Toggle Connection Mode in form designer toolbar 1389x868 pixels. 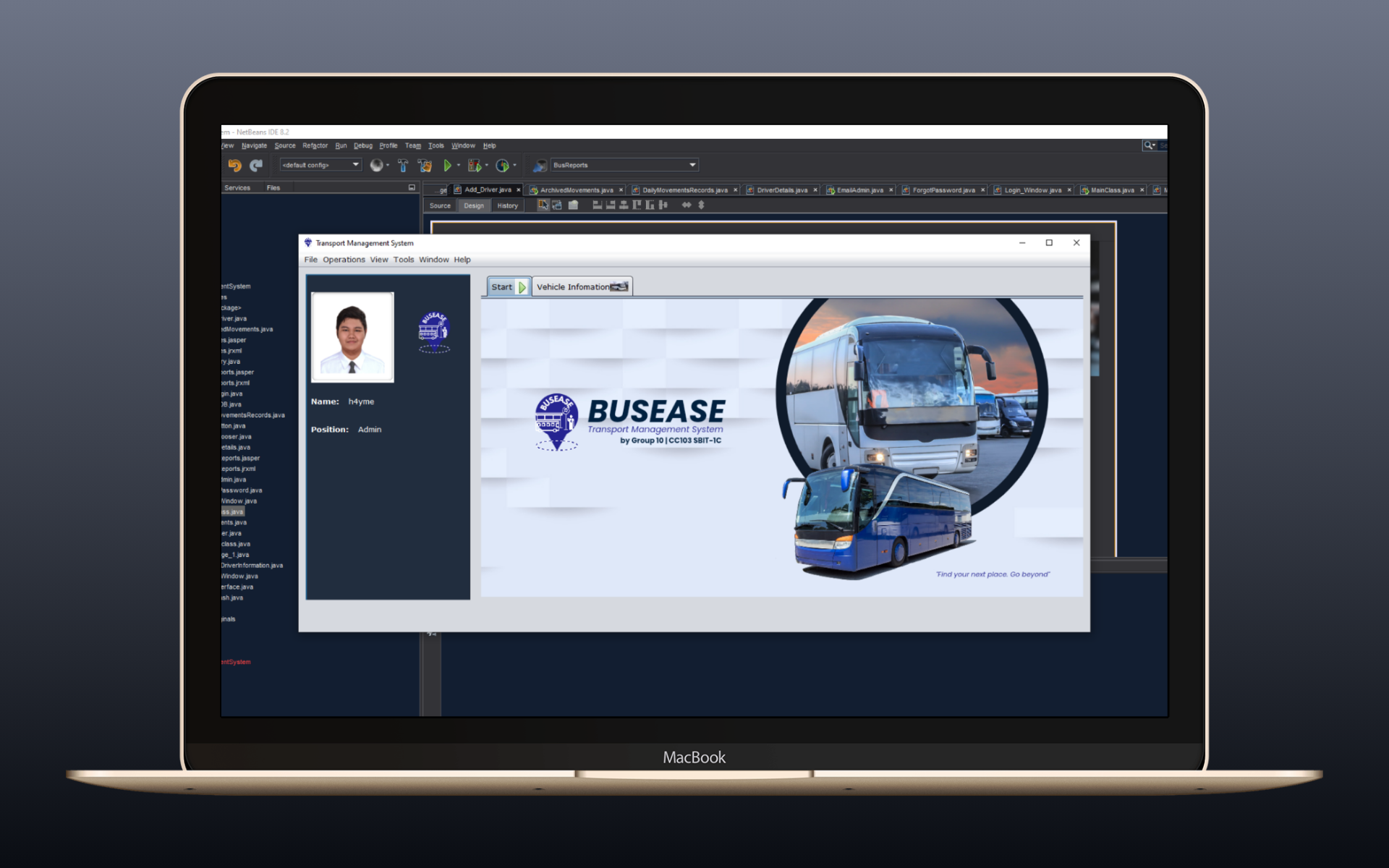[557, 205]
